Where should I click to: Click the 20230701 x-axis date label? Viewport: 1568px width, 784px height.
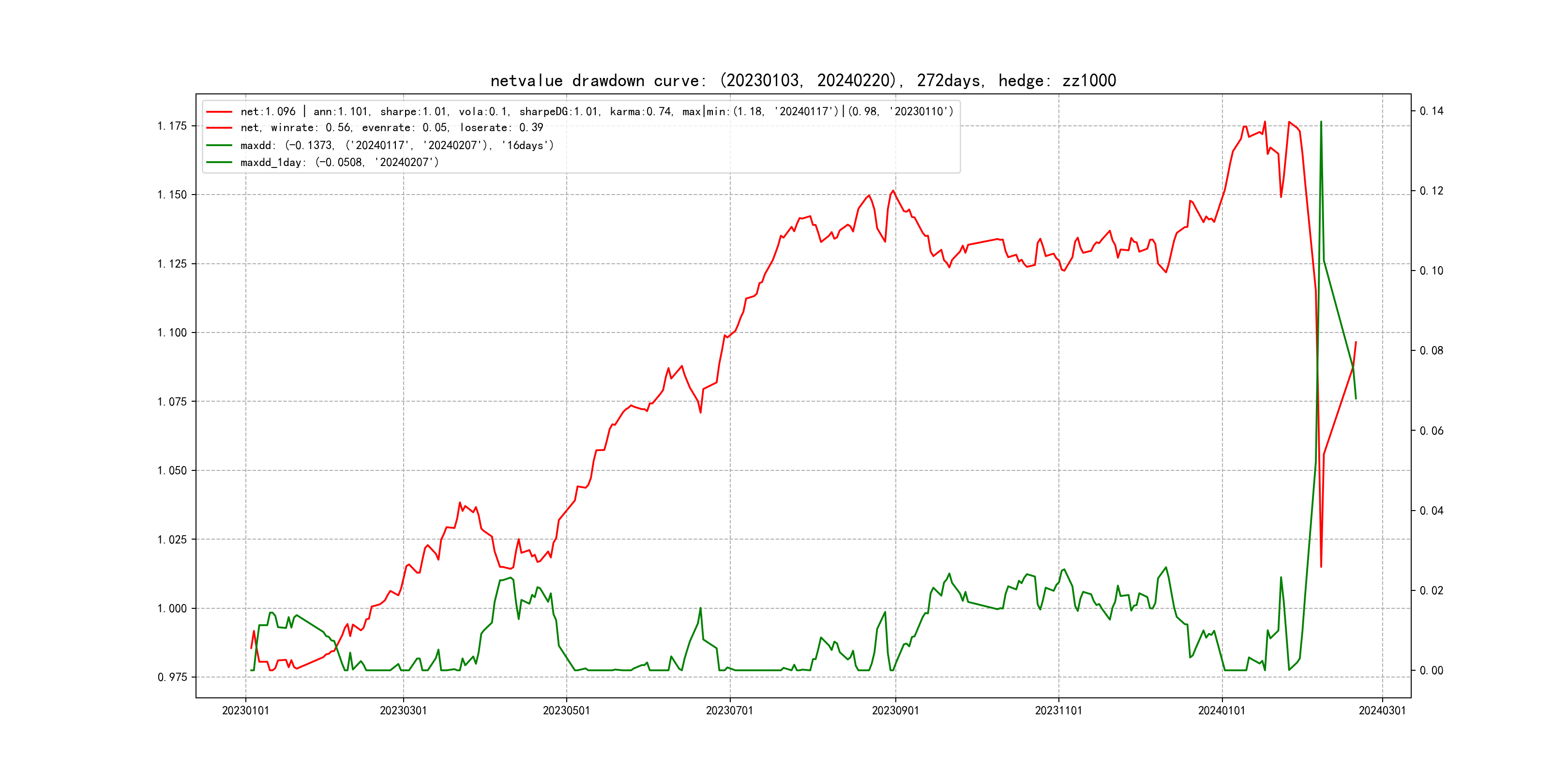[x=729, y=710]
